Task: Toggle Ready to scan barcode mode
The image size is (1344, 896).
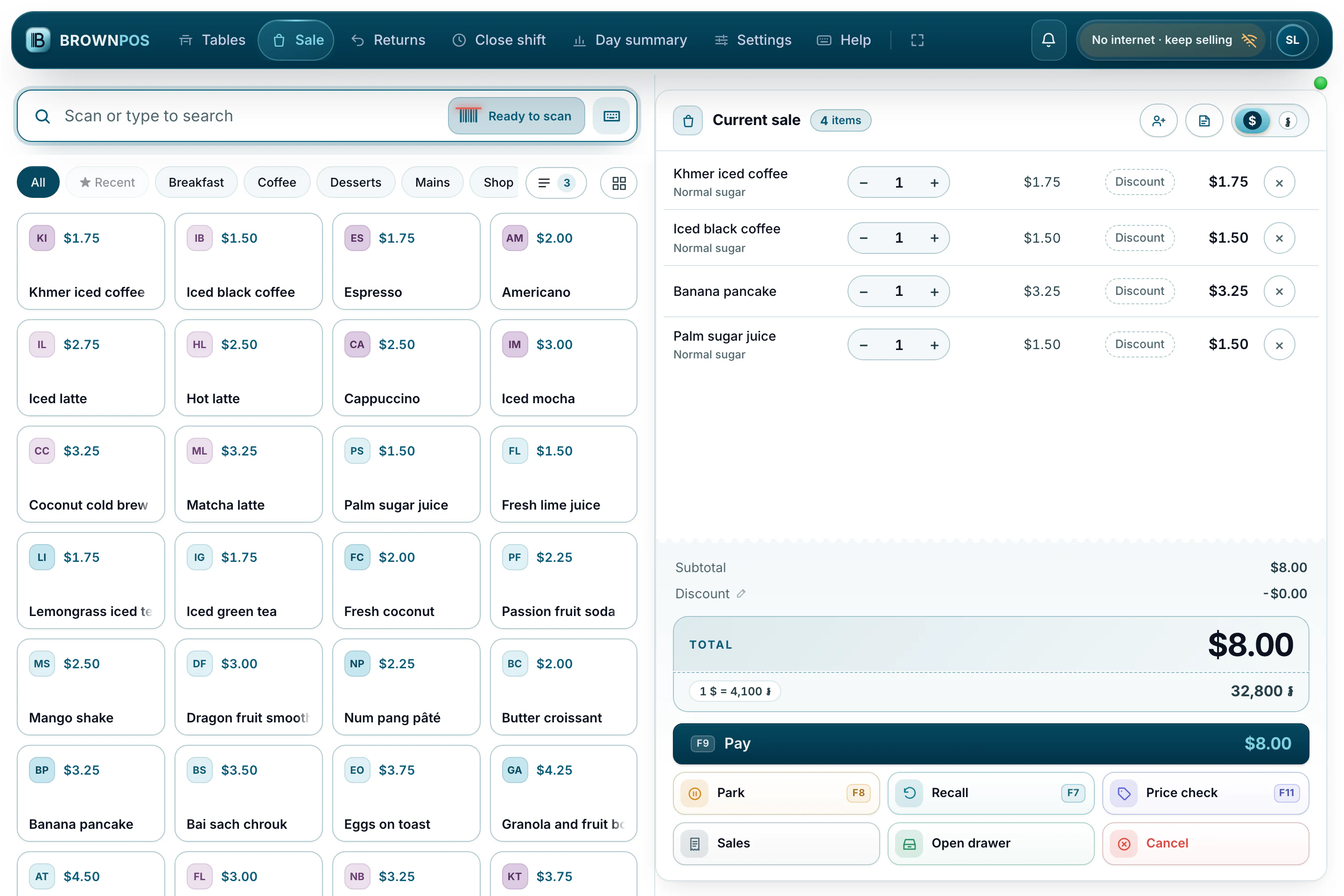Action: [516, 116]
